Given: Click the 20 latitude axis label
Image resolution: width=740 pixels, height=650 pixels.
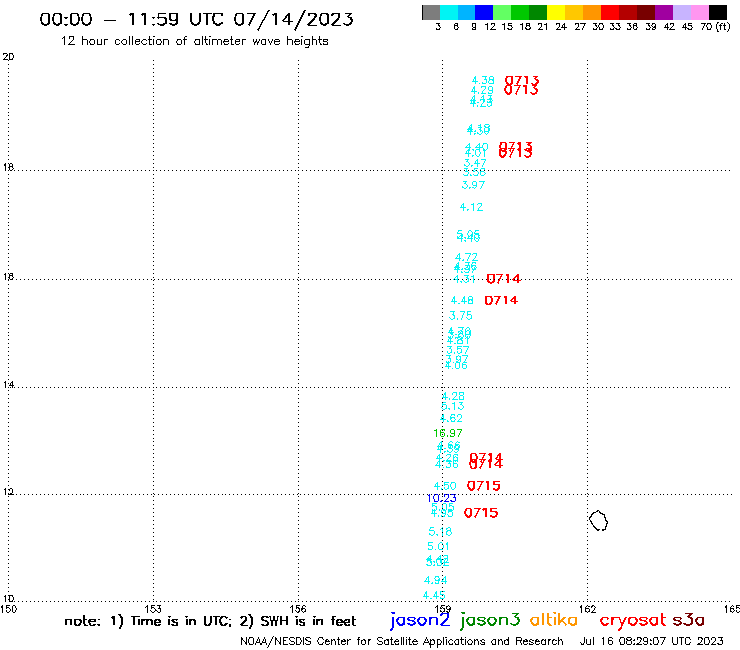Looking at the screenshot, I should point(8,57).
